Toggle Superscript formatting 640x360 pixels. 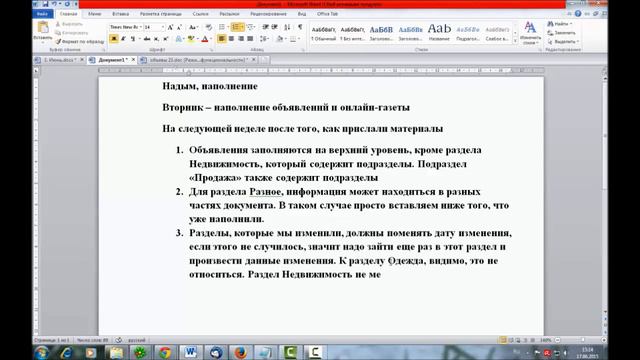pyautogui.click(x=166, y=39)
